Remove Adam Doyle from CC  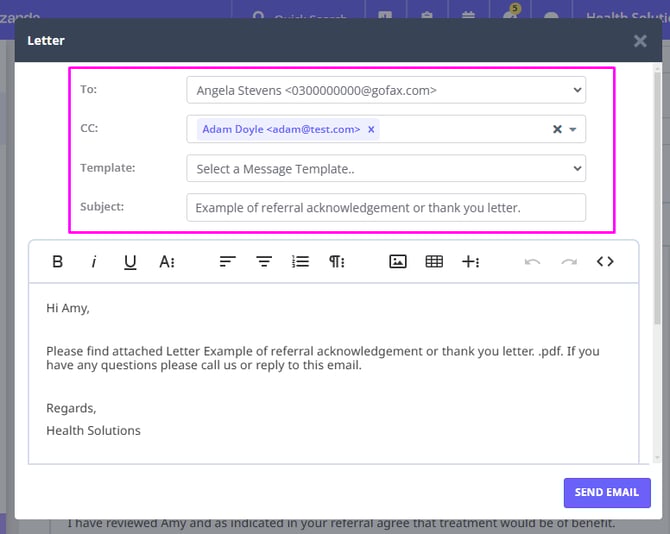coord(371,129)
